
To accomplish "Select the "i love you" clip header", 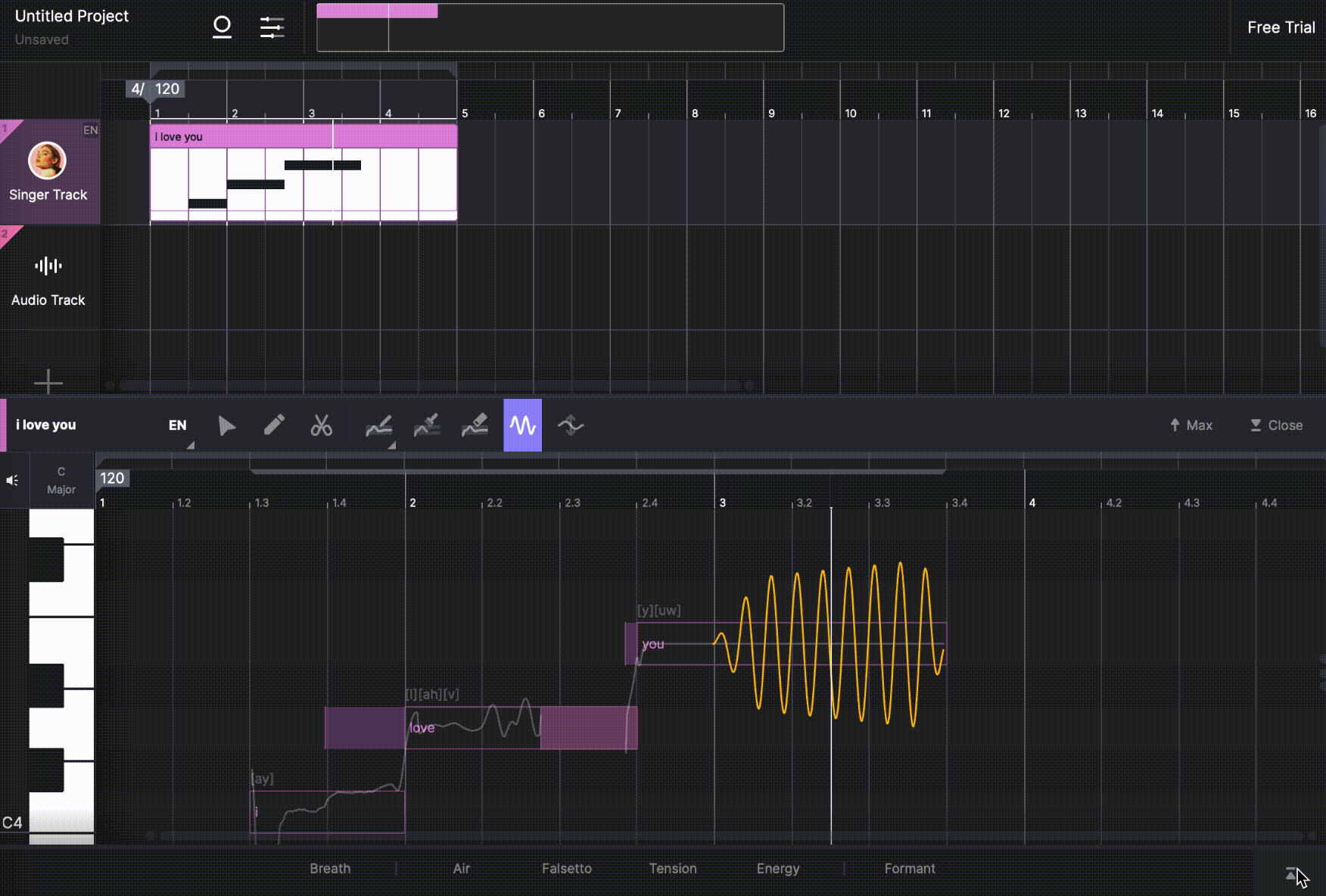I will pyautogui.click(x=303, y=136).
